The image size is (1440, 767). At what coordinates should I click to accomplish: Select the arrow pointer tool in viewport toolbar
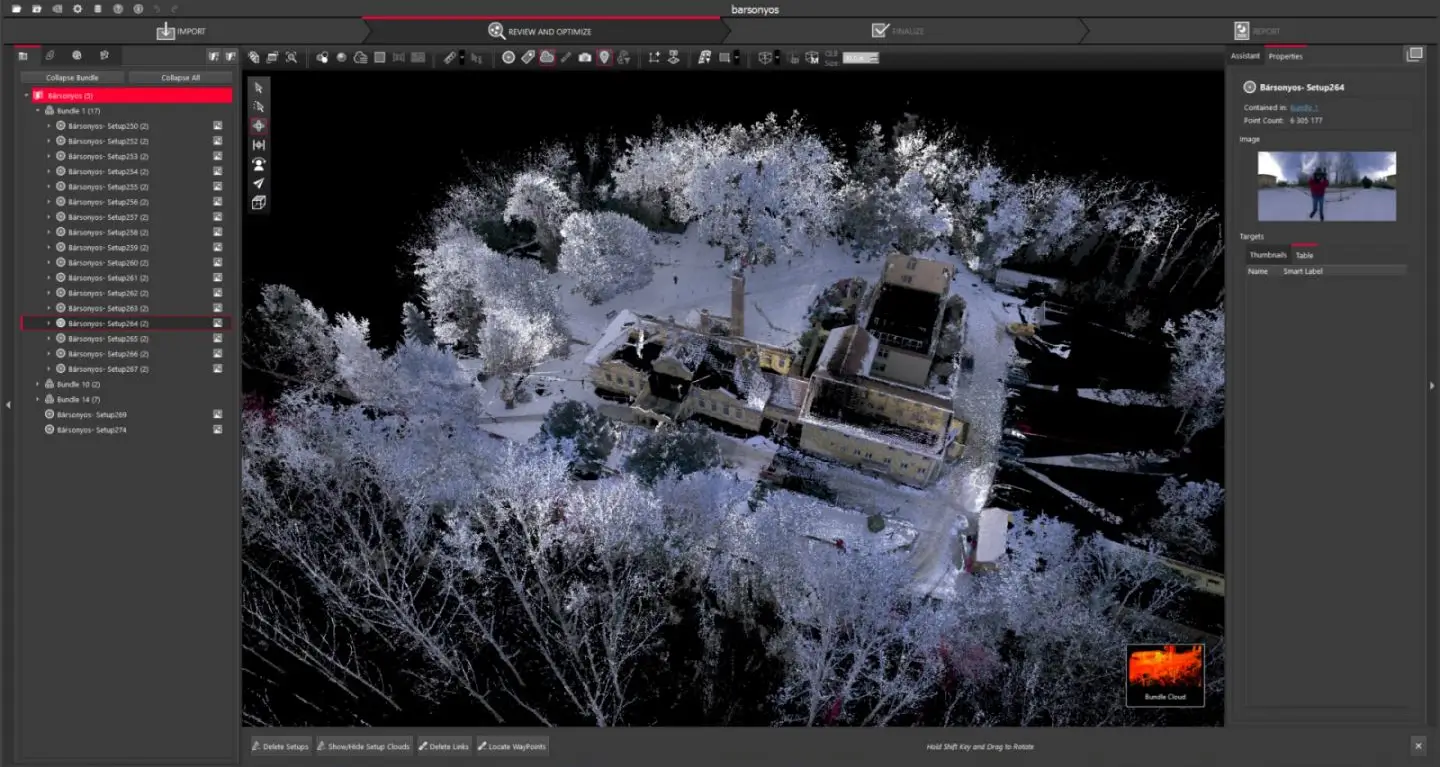point(259,88)
